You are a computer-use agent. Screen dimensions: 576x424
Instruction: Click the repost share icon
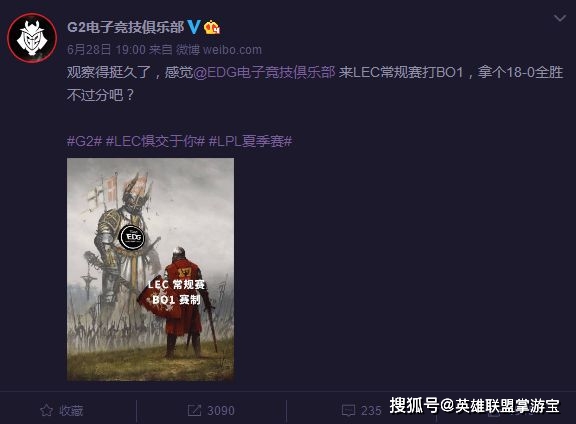coord(194,410)
